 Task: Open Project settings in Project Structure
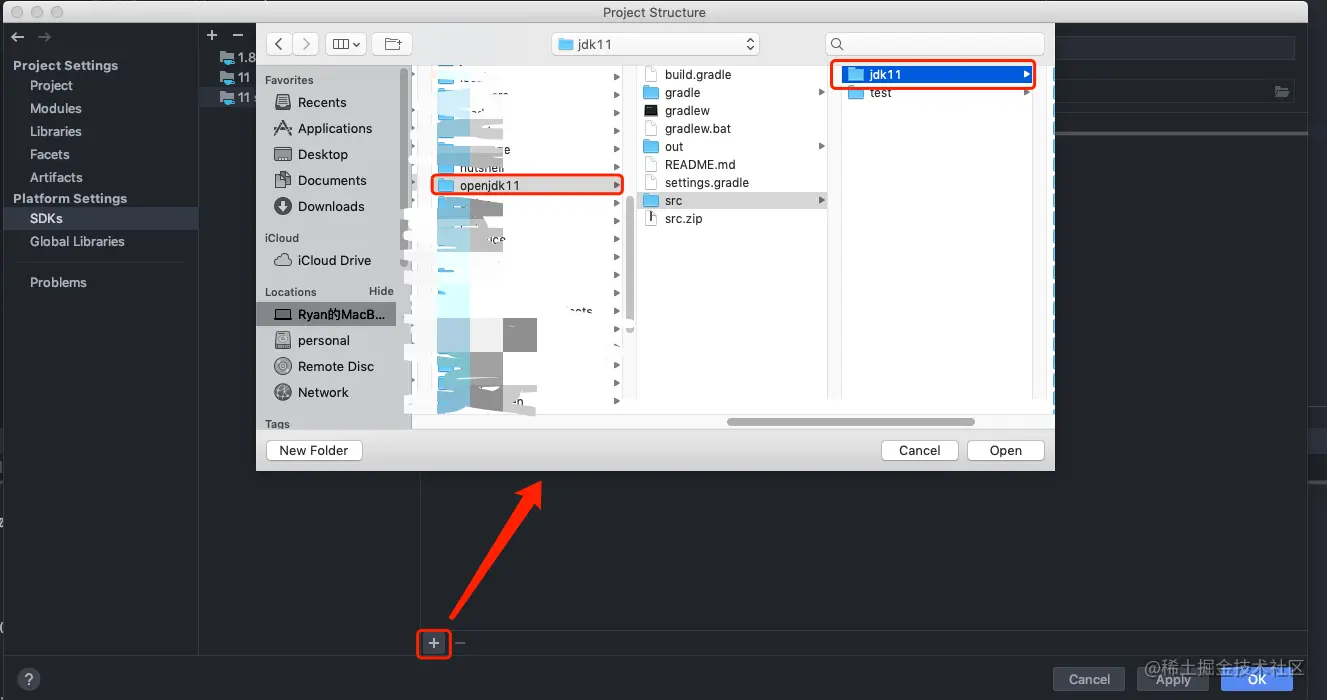click(51, 85)
